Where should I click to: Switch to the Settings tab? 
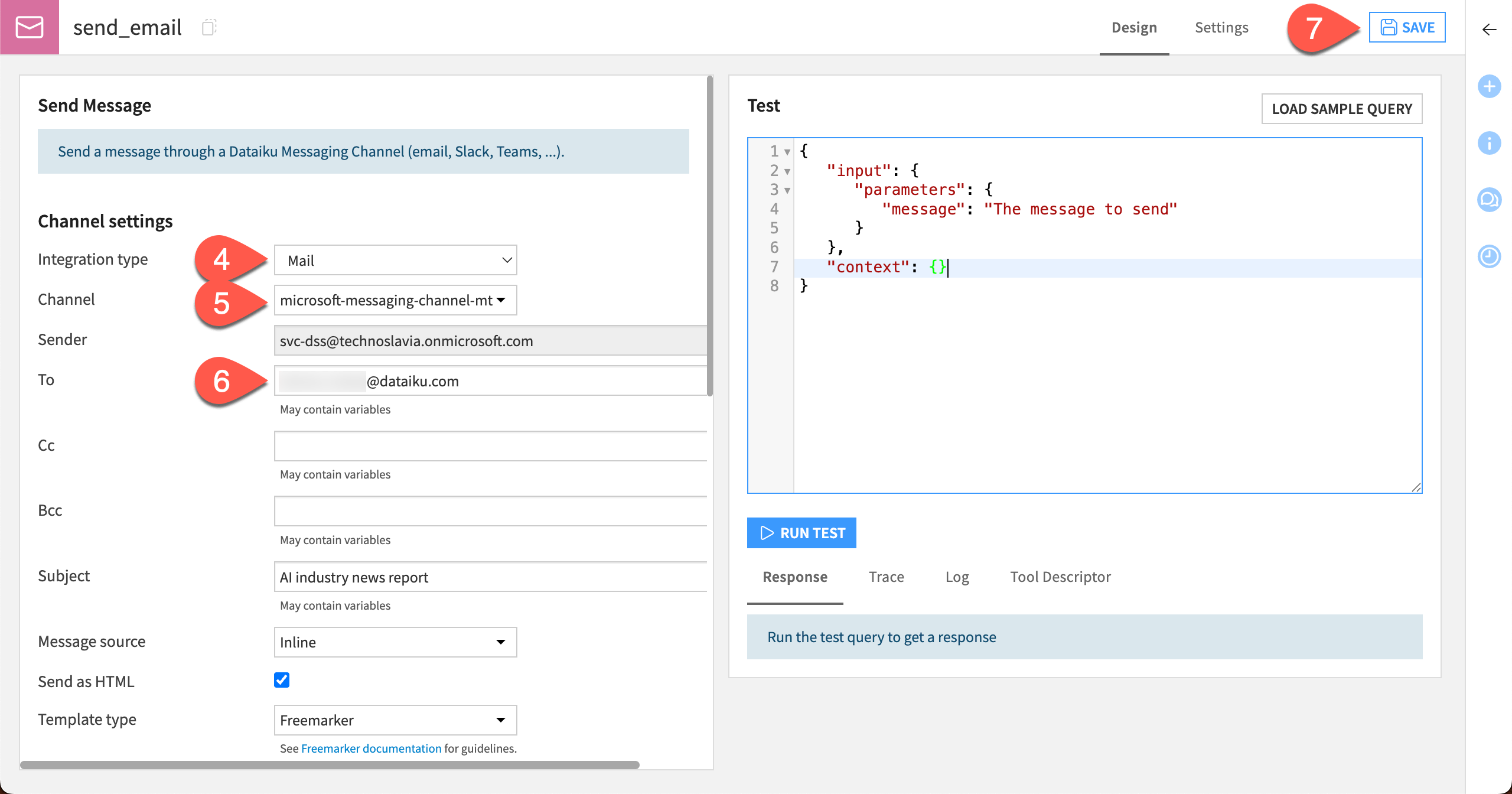pyautogui.click(x=1221, y=27)
